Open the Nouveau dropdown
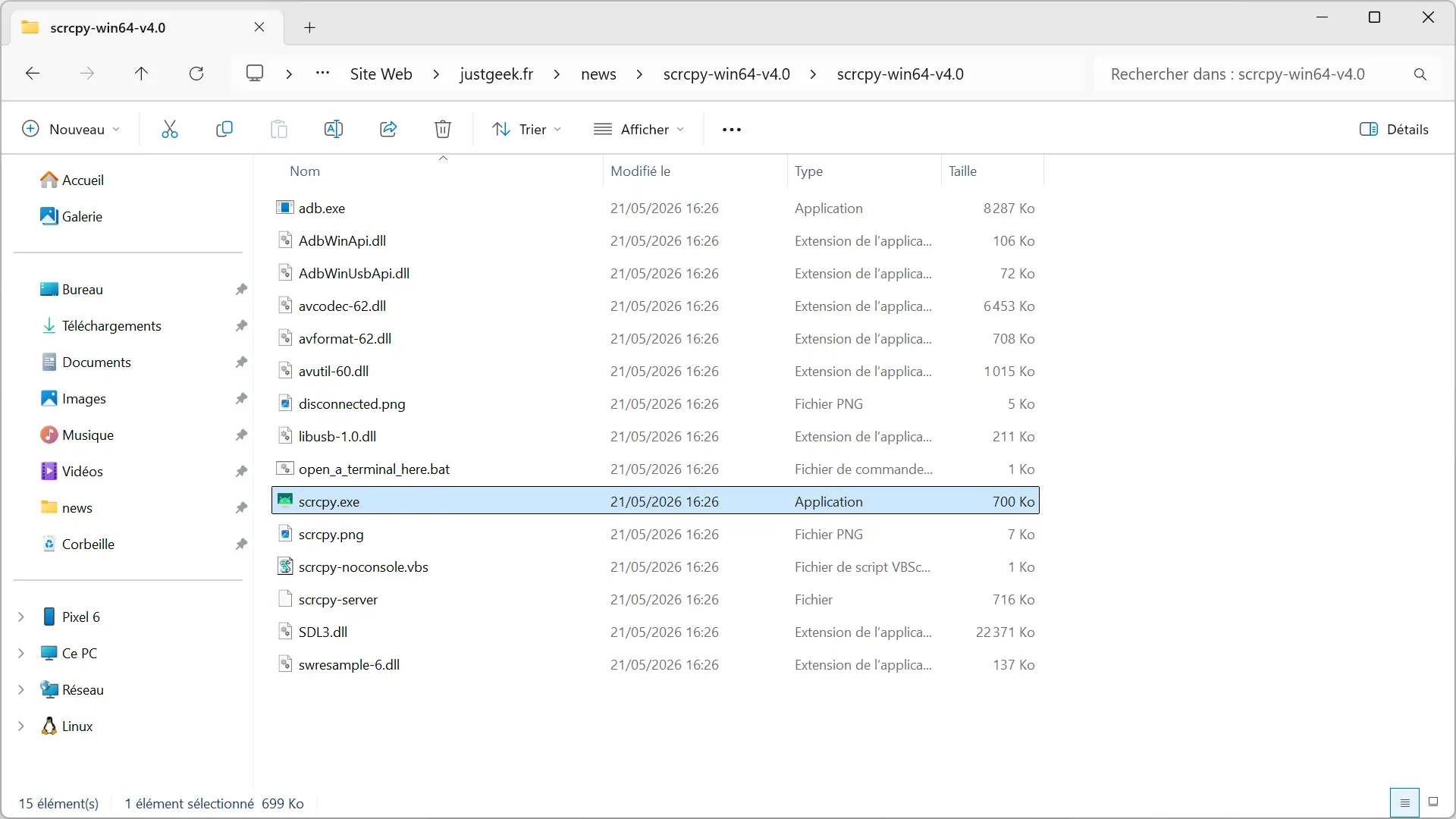 (x=71, y=130)
